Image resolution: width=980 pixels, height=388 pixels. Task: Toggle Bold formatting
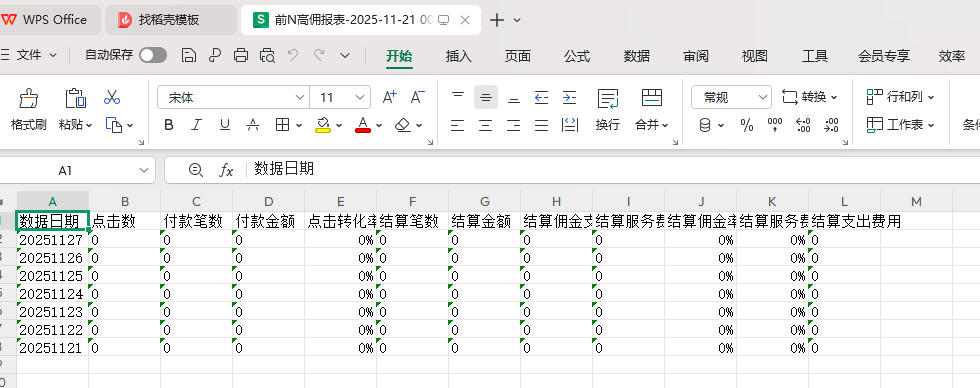[169, 125]
